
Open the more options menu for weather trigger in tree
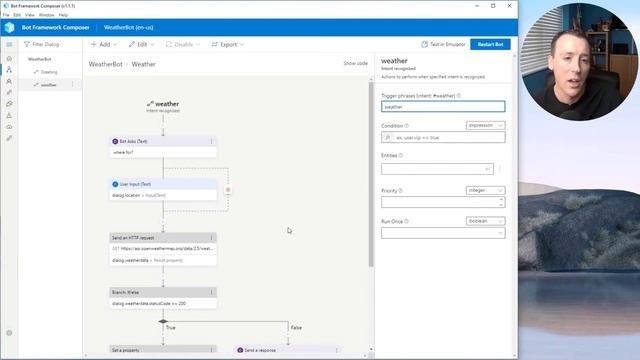(x=73, y=84)
